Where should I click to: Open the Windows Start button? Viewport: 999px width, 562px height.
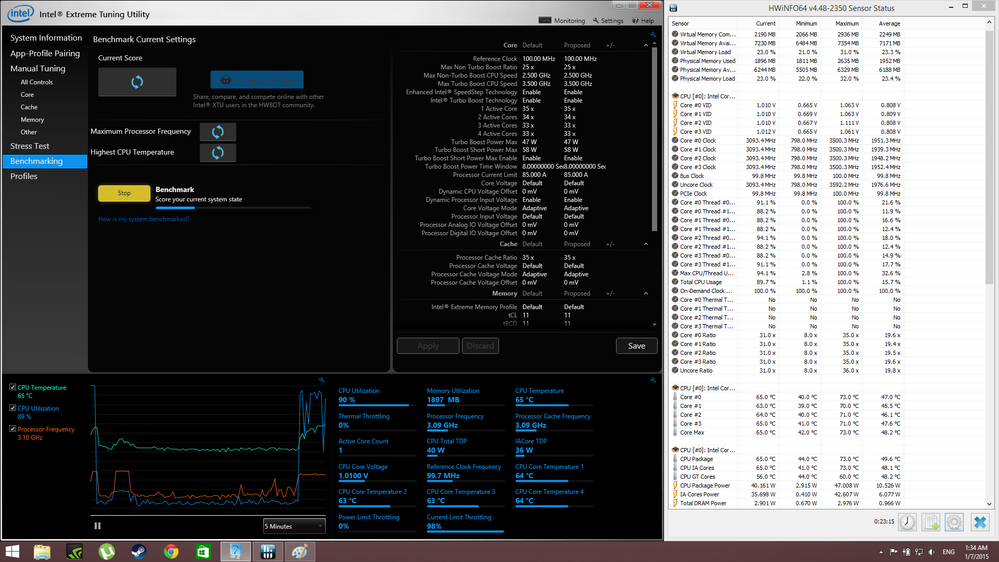pyautogui.click(x=12, y=552)
